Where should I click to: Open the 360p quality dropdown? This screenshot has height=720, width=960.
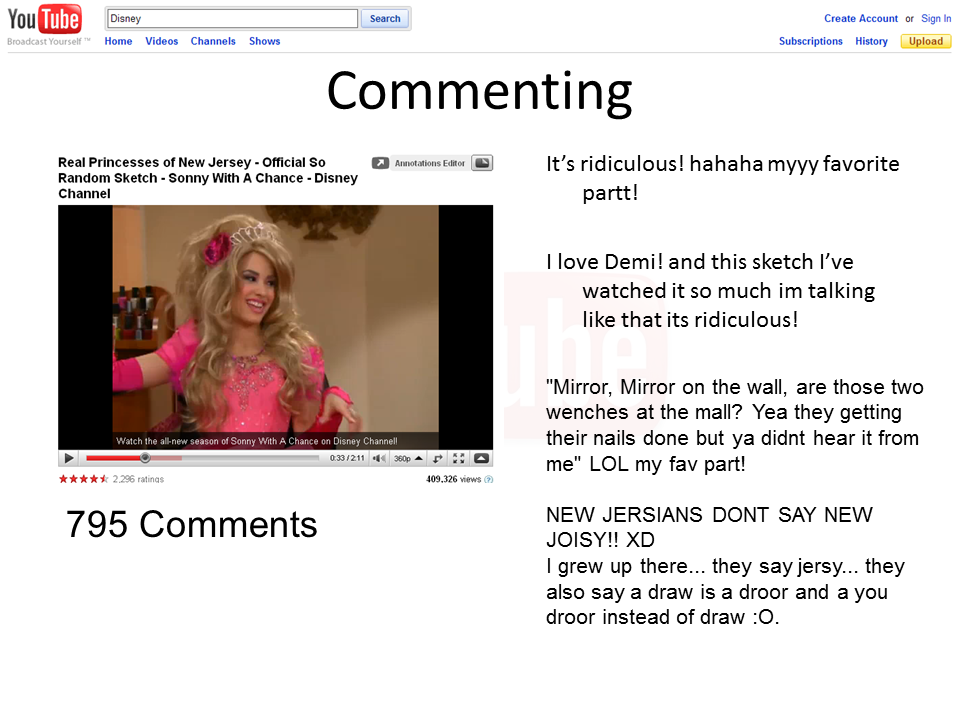tap(408, 458)
